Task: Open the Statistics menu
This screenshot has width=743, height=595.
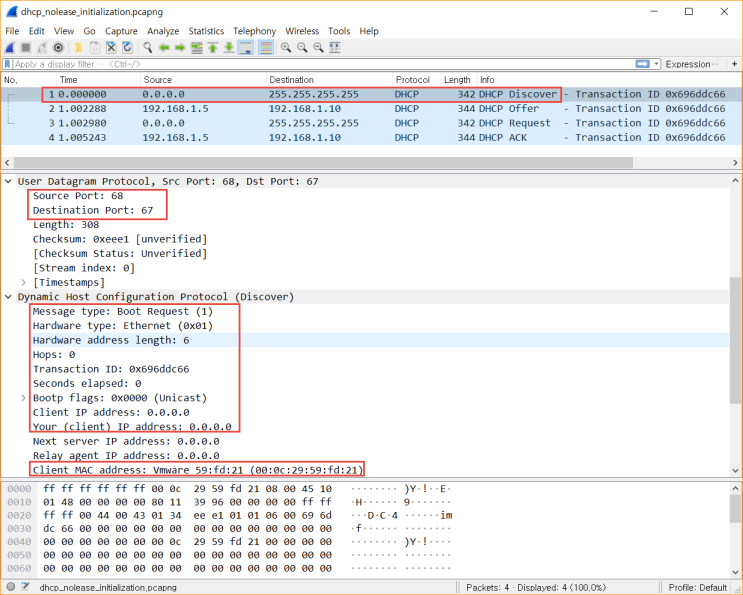Action: 206,31
